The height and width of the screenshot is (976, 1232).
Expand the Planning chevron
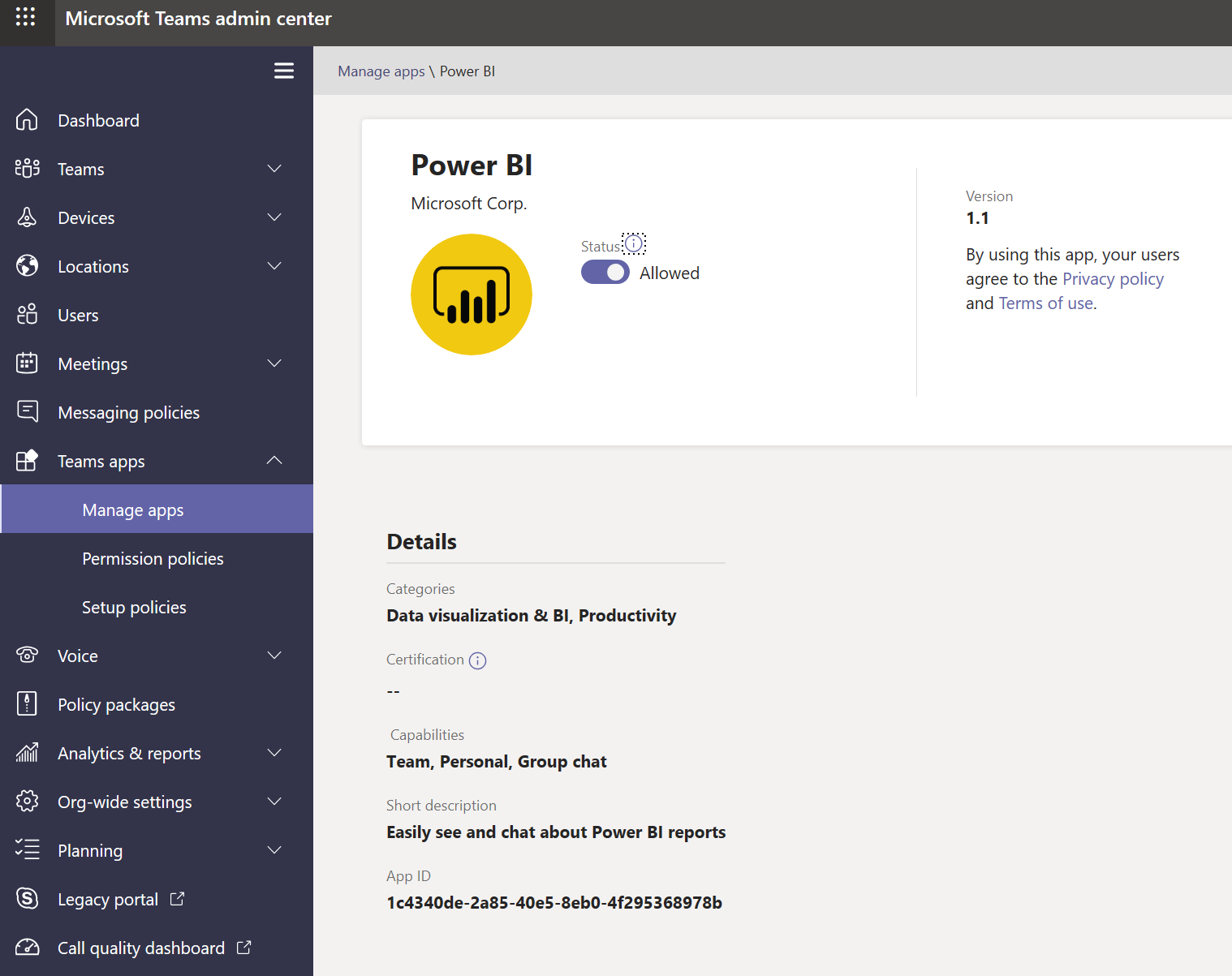tap(274, 850)
